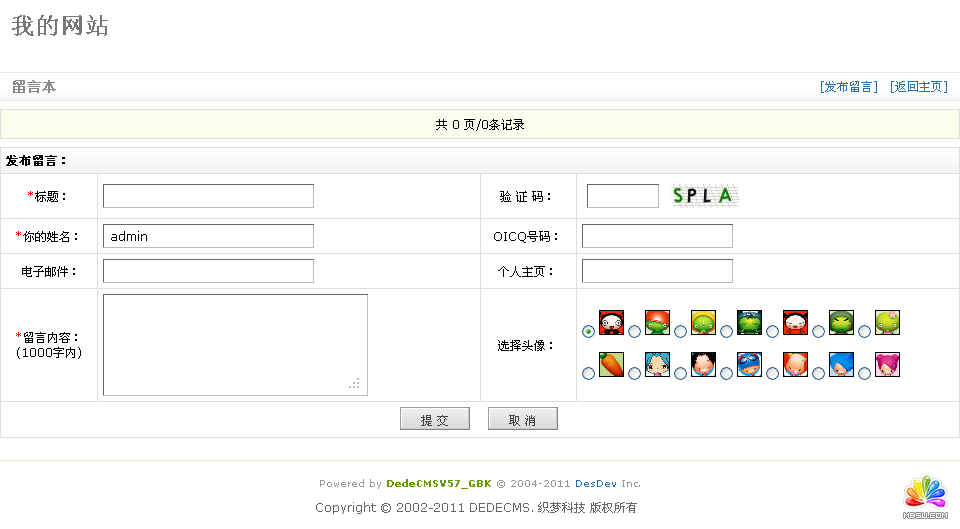The width and height of the screenshot is (960, 529).
Task: Select the radio button beside the black-haired baby avatar
Action: point(680,373)
